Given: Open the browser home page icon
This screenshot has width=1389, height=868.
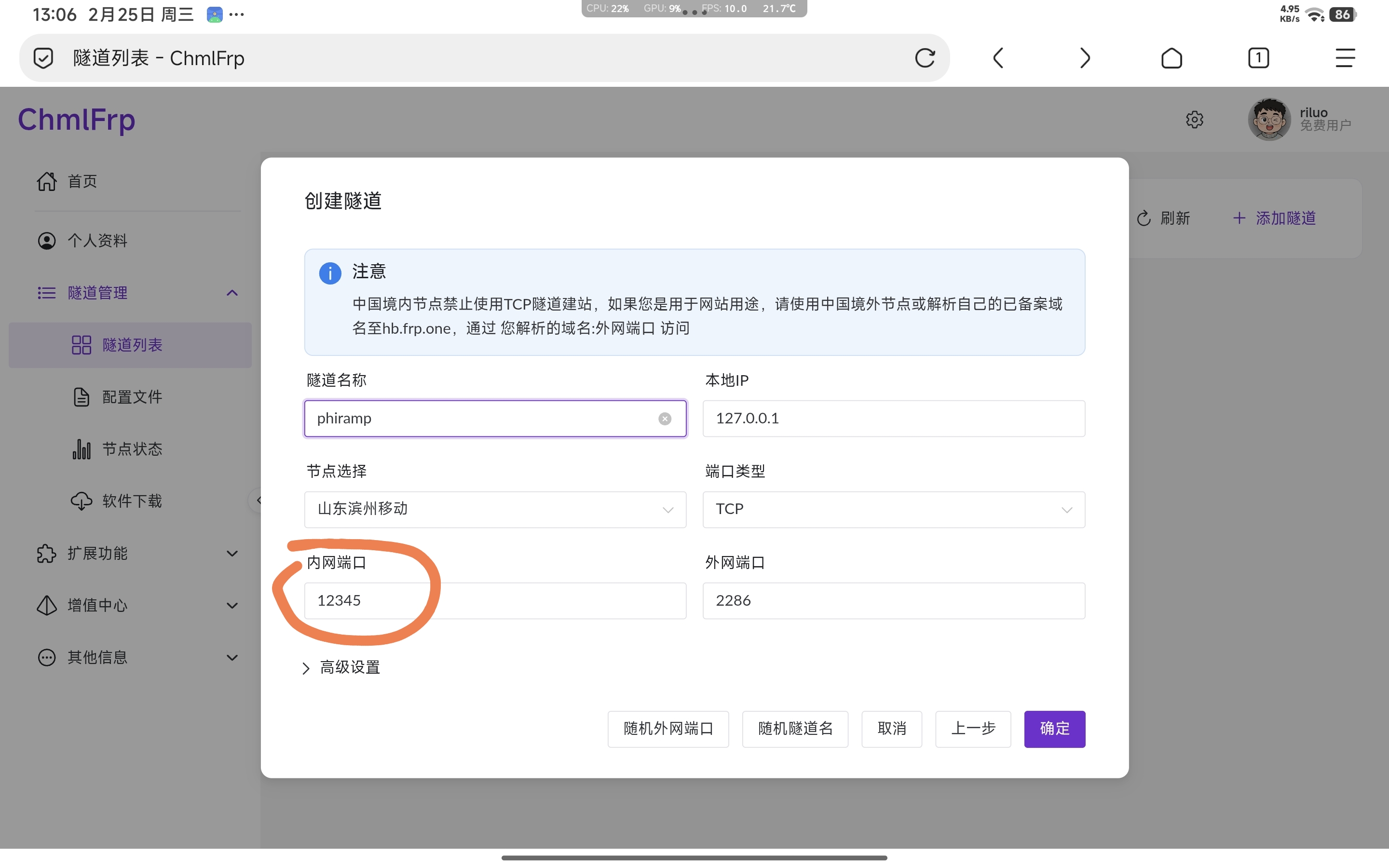Looking at the screenshot, I should 1171,58.
